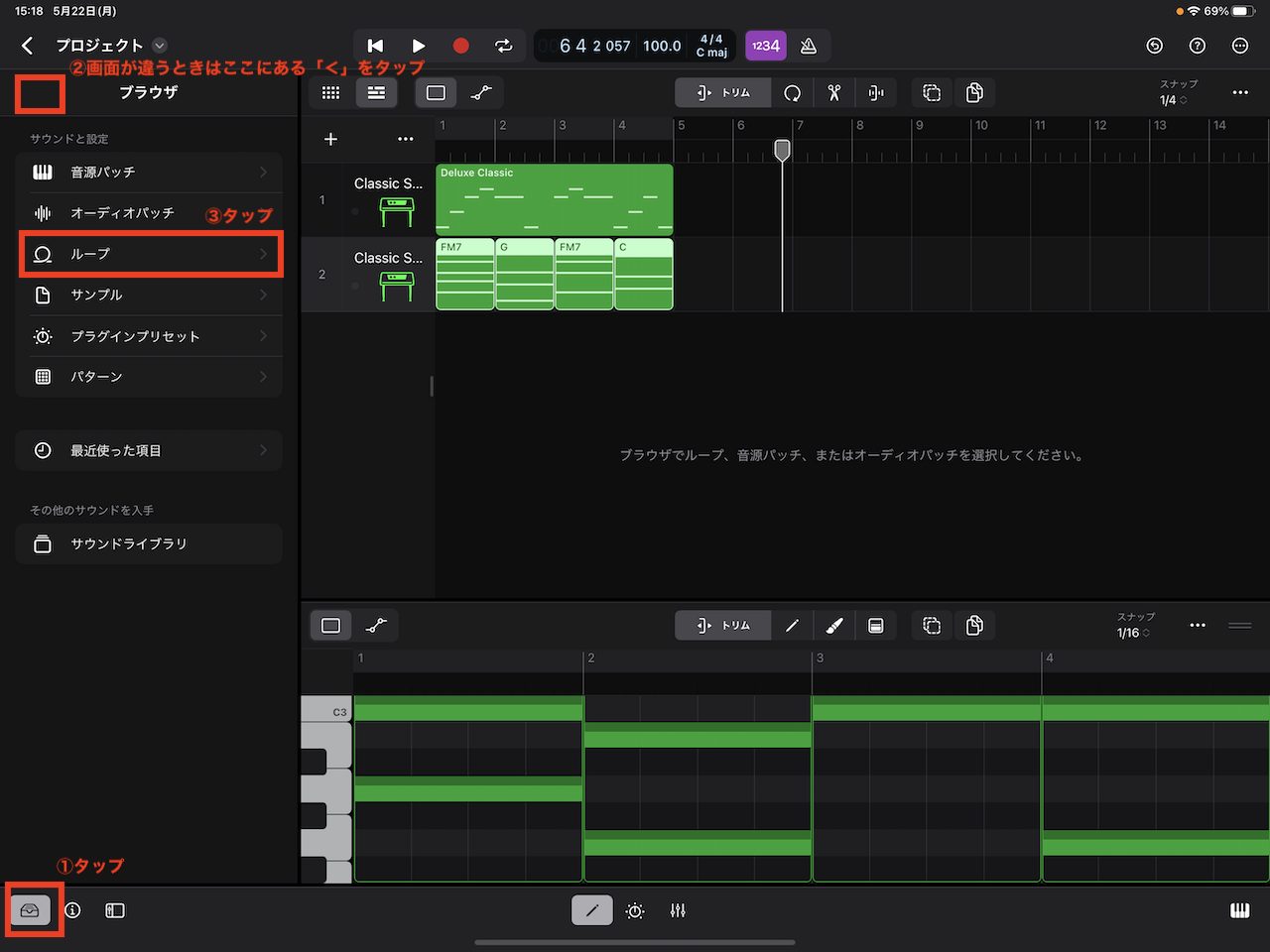Select the Trim tool in the editor

coord(723,626)
